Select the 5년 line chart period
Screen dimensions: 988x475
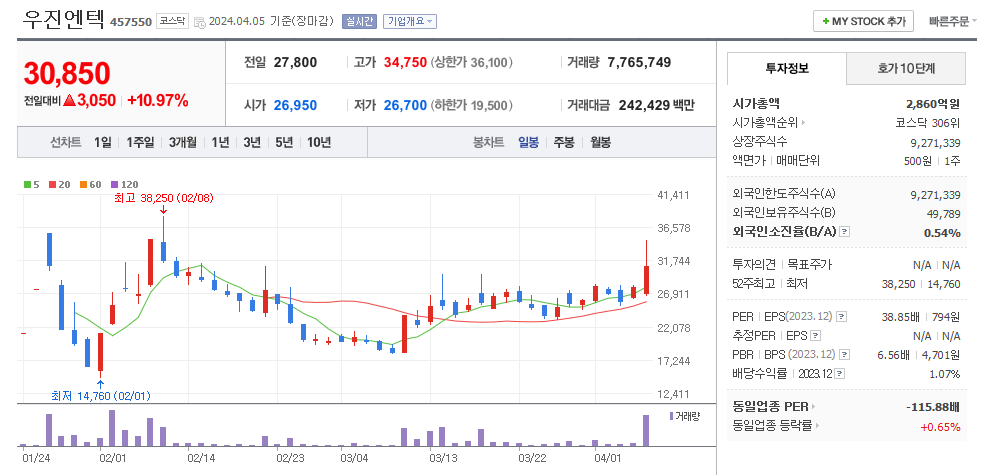tap(284, 142)
